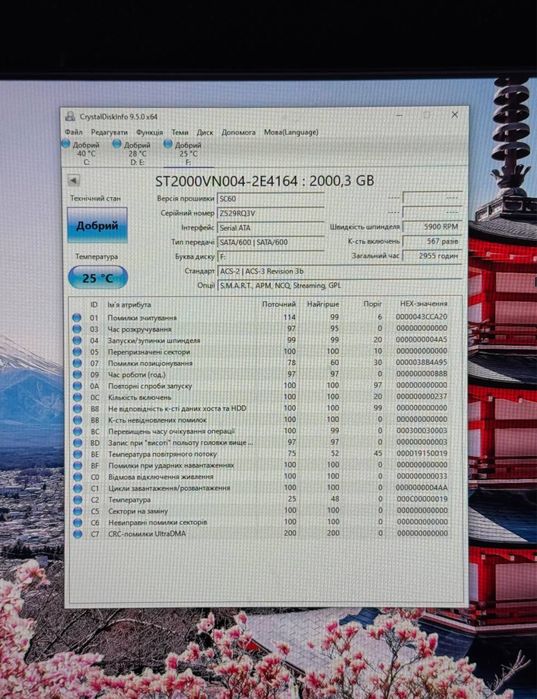Viewport: 537px width, 699px height.
Task: Click the transfer mode field SATA/600 | SATA/600
Action: click(x=271, y=242)
